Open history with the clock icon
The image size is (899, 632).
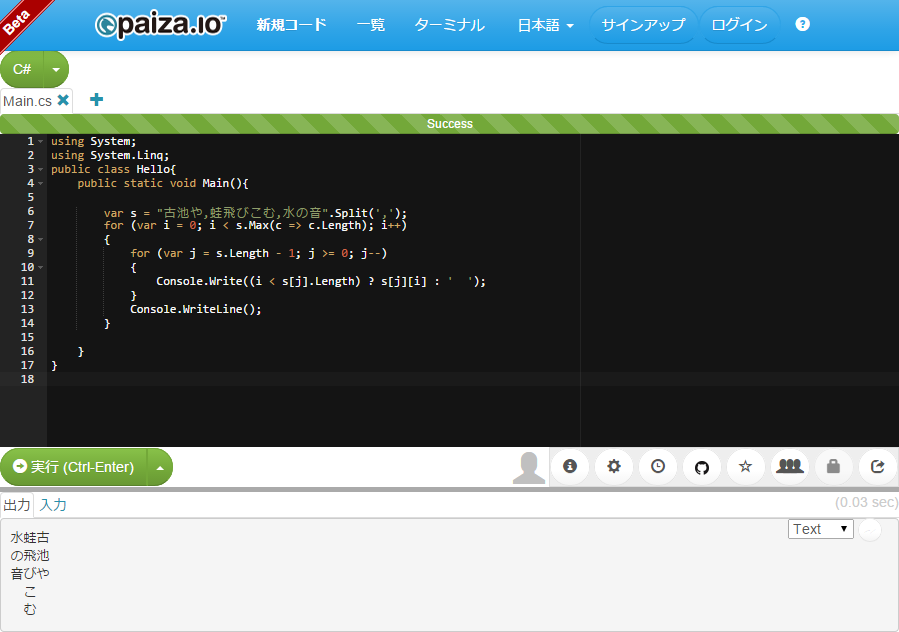[658, 466]
